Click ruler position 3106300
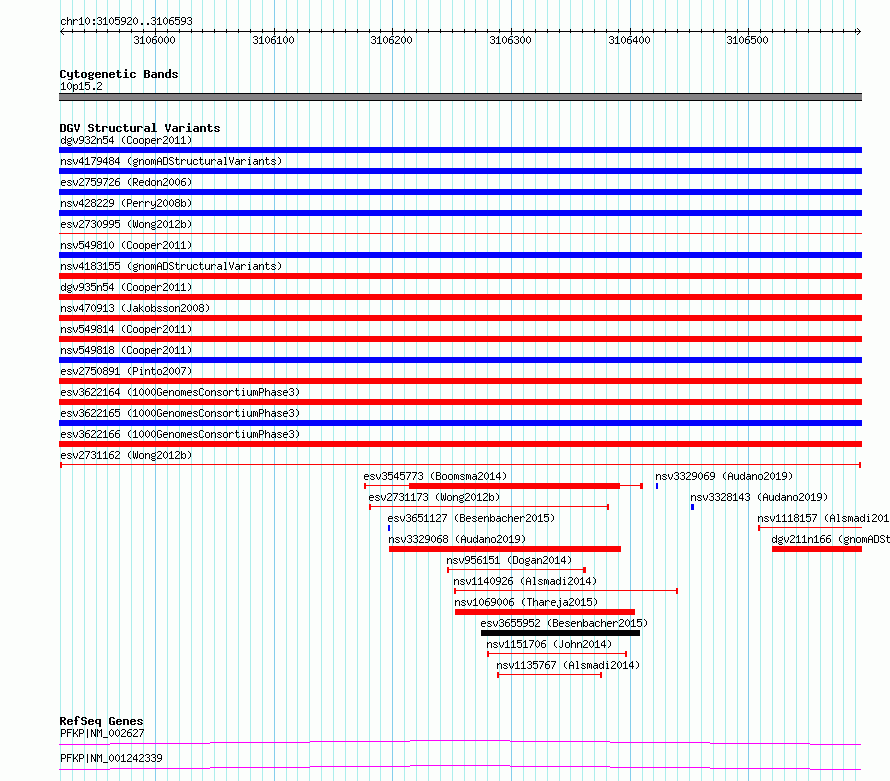Screen dimensions: 890x781 511,40
